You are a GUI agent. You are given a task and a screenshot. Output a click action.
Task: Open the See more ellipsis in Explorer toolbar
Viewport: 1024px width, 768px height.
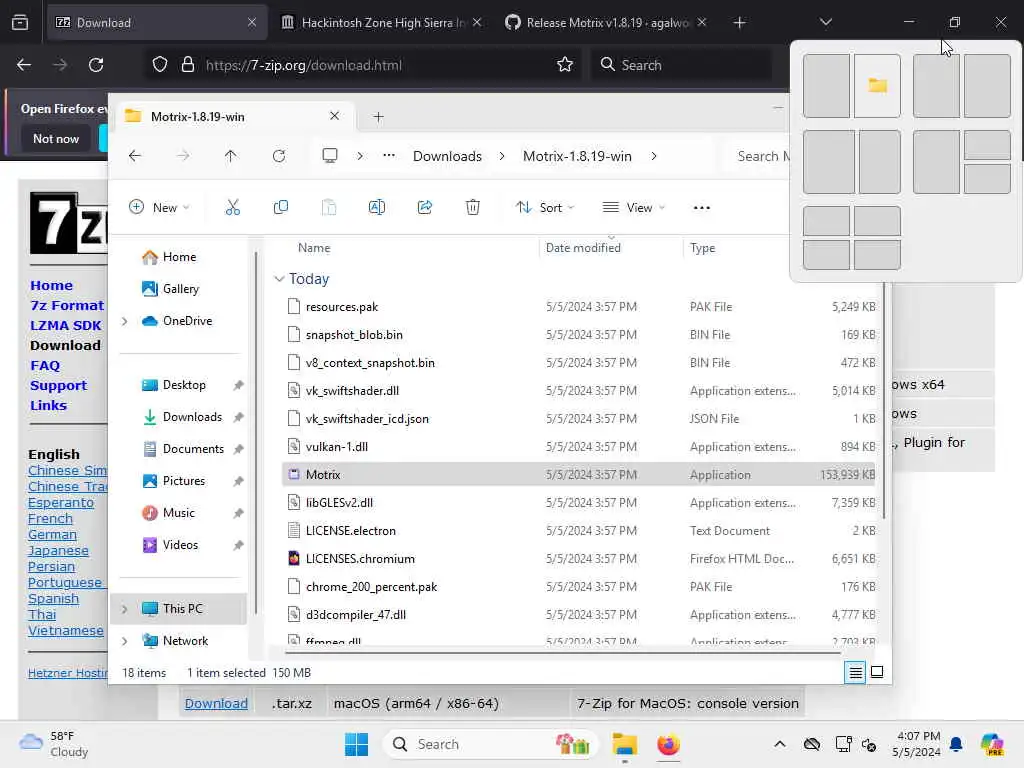point(701,208)
